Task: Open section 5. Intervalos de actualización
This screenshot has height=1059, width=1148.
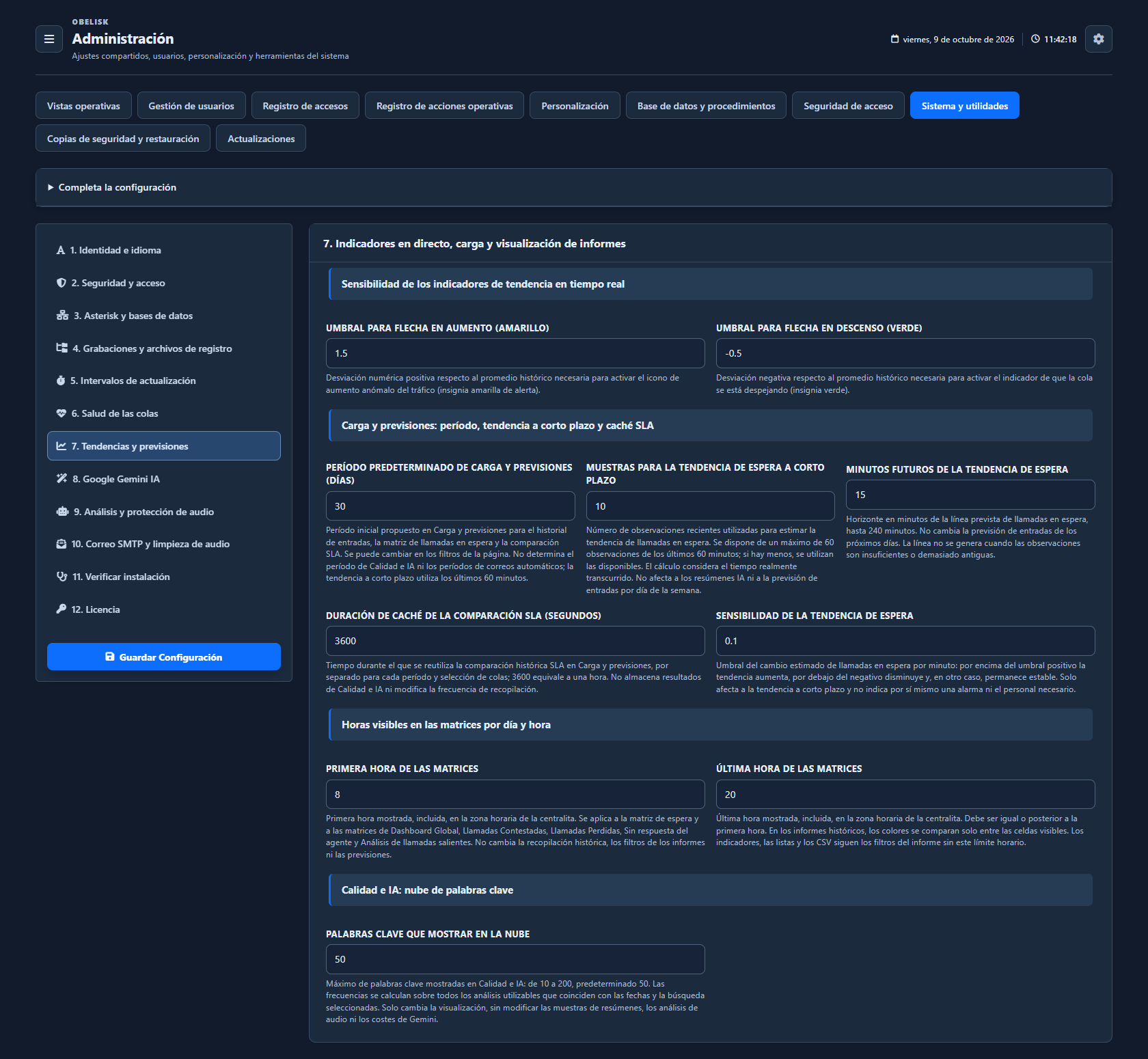Action: 164,381
